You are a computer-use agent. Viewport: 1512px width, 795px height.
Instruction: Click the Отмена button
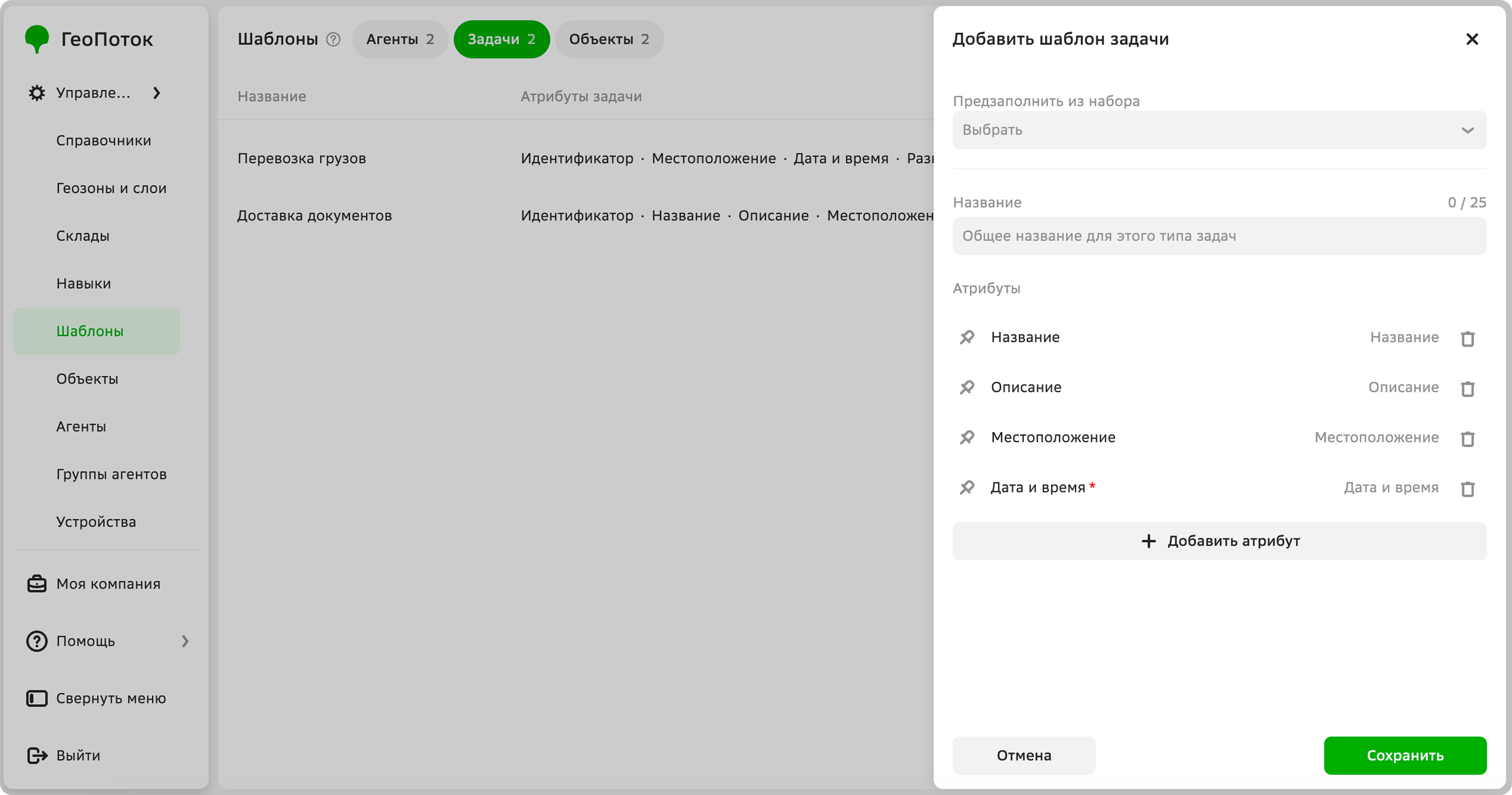(1024, 755)
